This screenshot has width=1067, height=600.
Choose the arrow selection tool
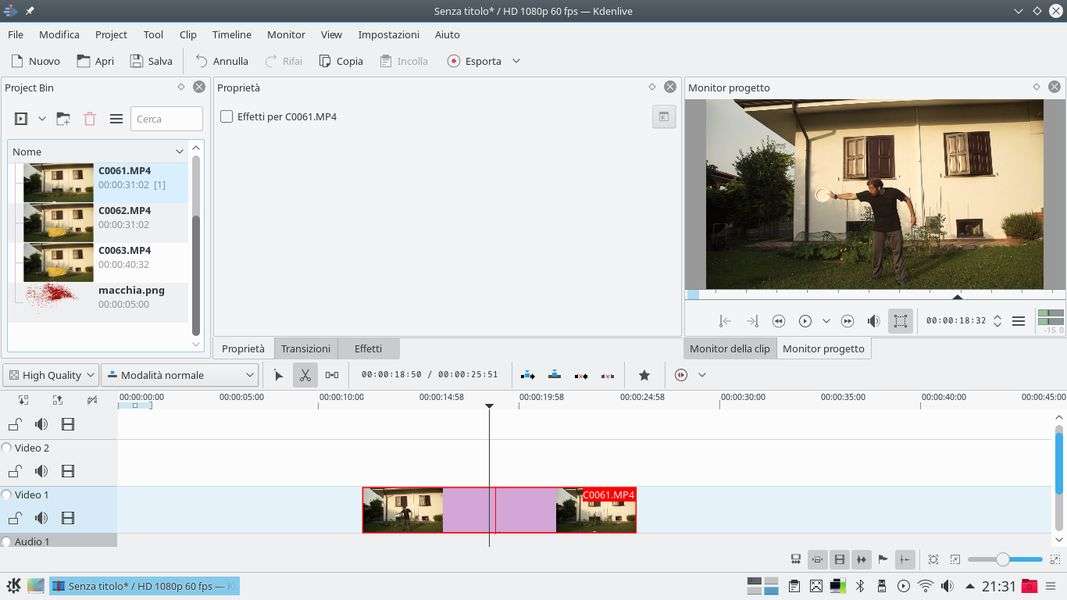point(279,375)
